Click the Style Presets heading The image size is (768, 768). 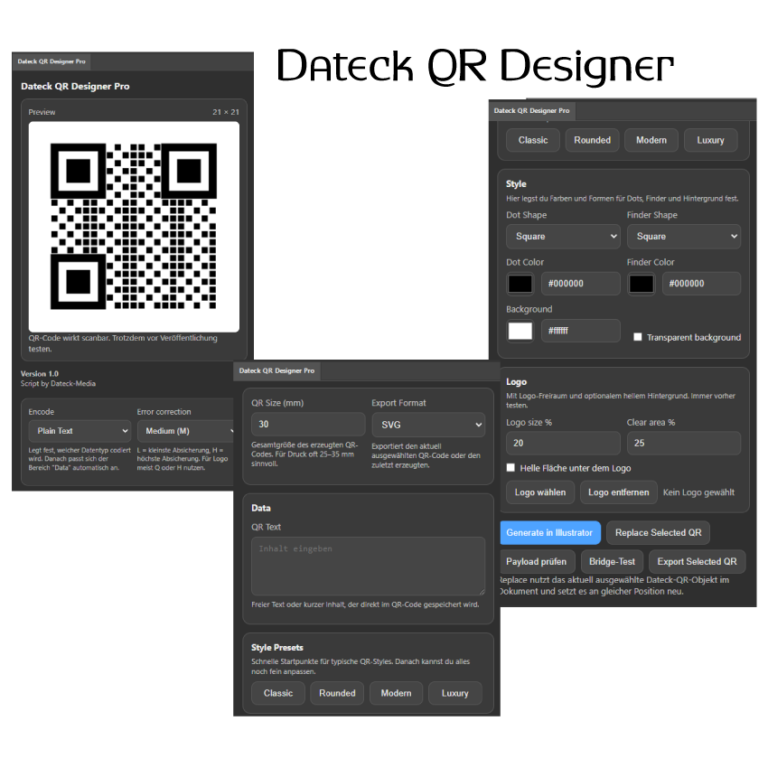pos(277,648)
